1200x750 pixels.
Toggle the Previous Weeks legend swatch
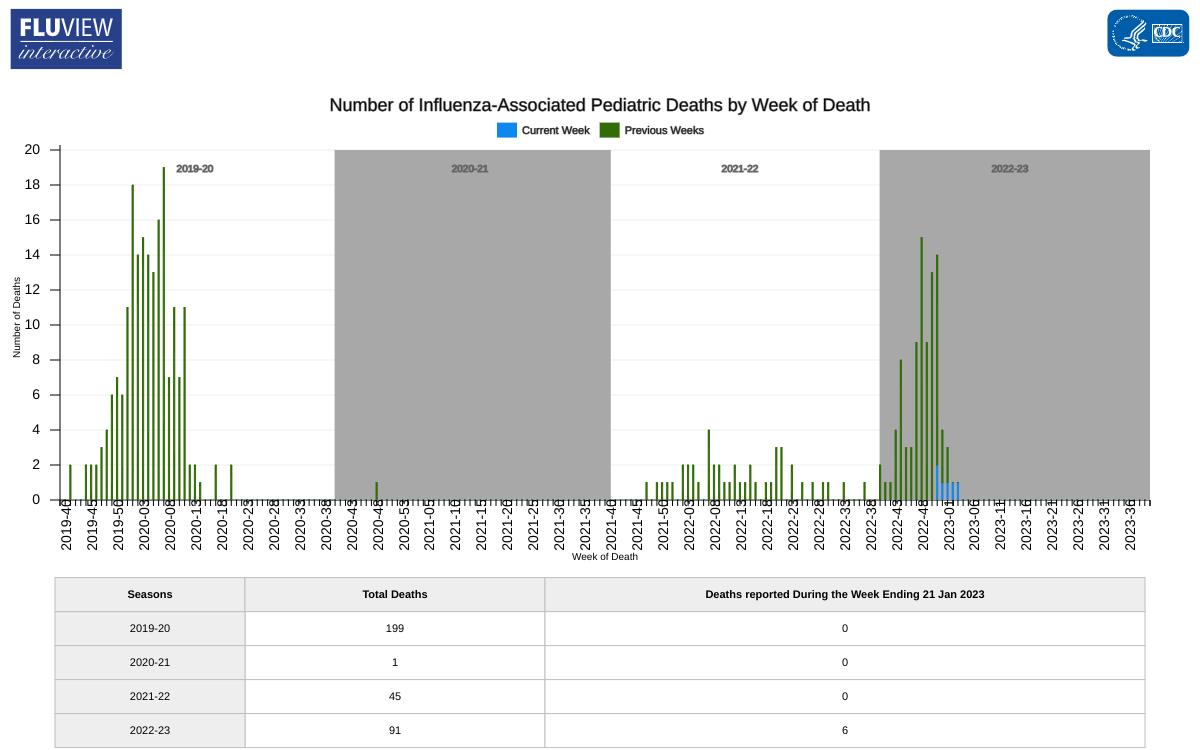point(609,130)
